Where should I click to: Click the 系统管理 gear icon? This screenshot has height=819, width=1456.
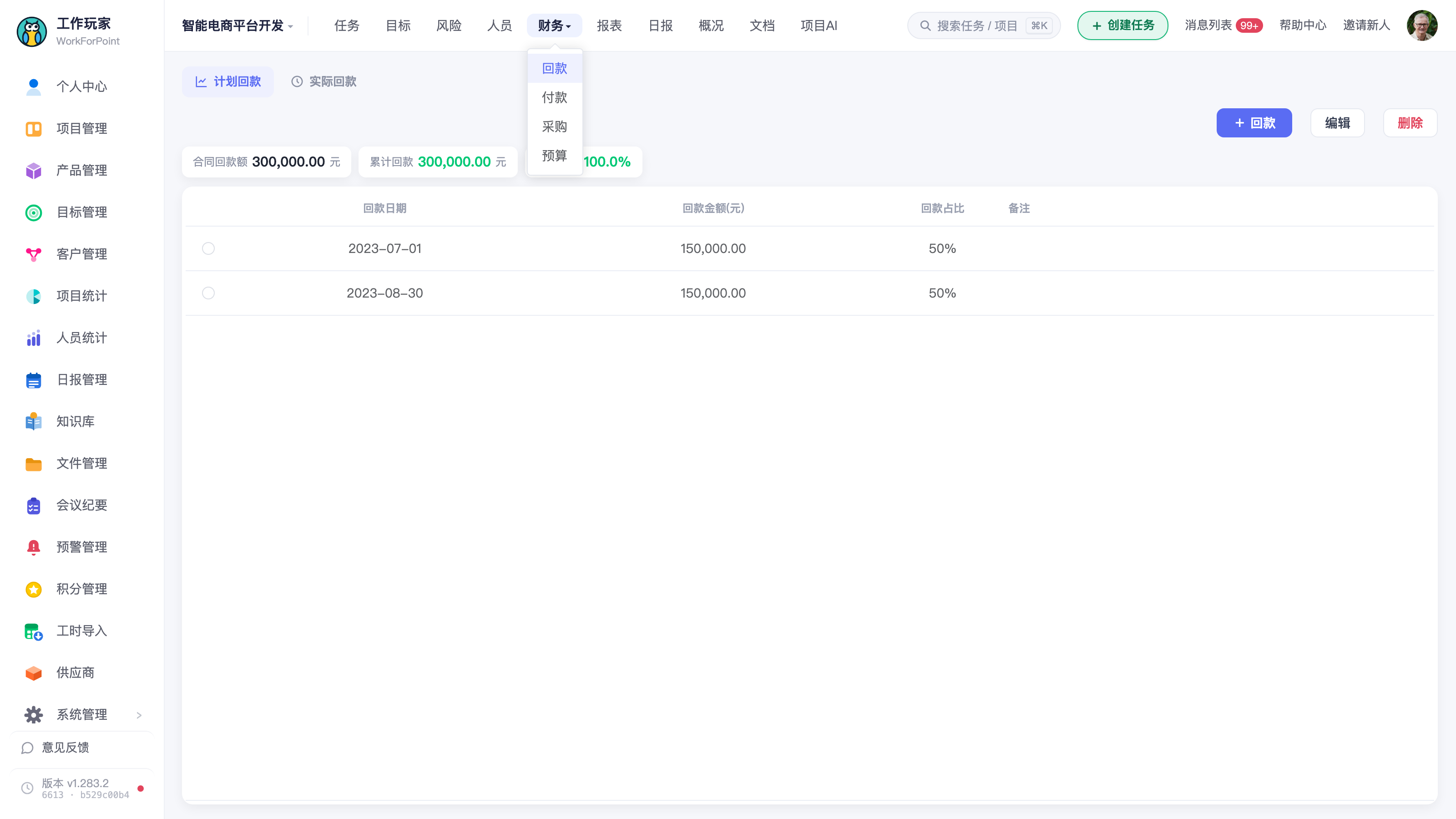[x=33, y=714]
